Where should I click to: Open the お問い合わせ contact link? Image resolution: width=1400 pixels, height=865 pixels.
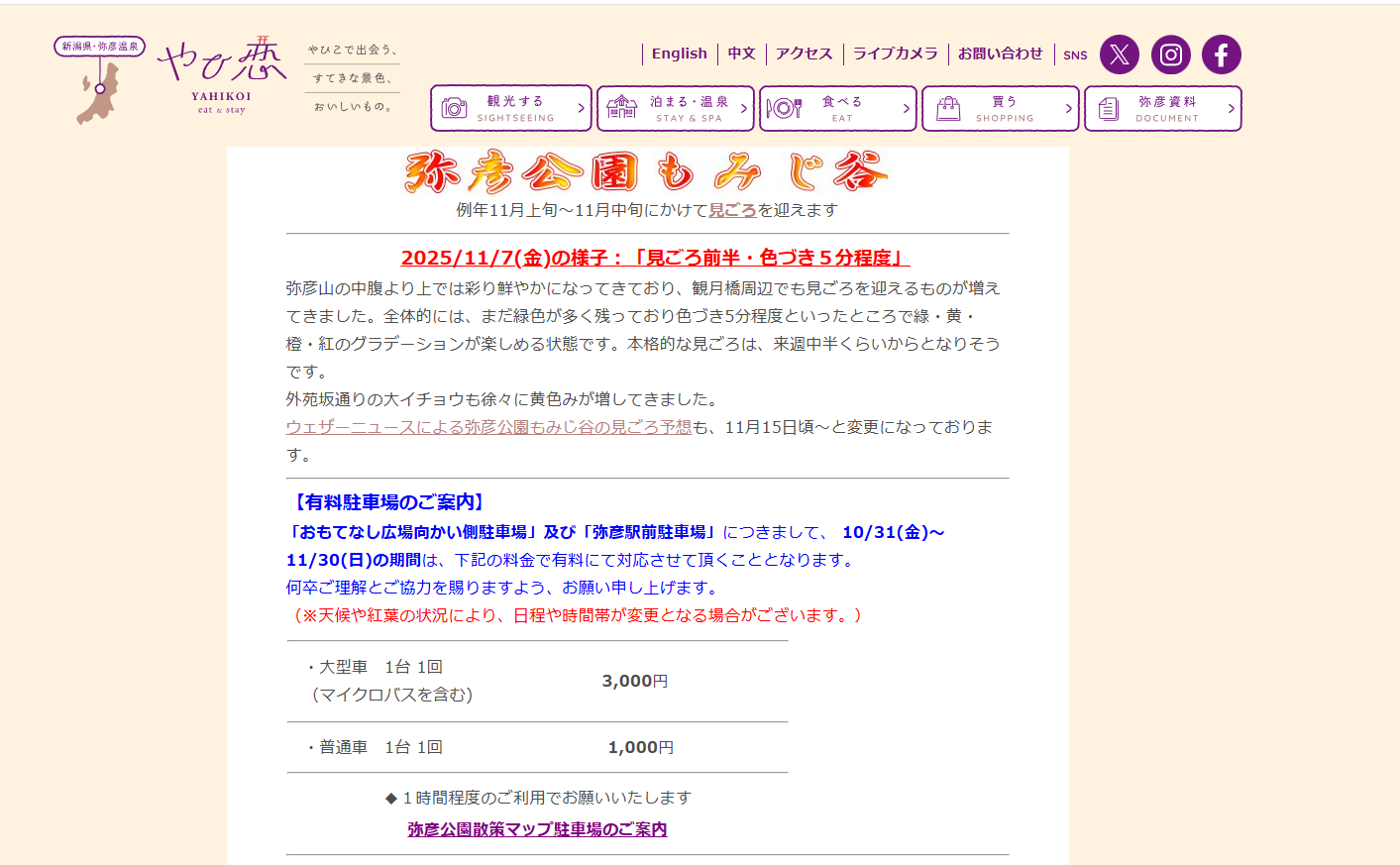point(1000,54)
